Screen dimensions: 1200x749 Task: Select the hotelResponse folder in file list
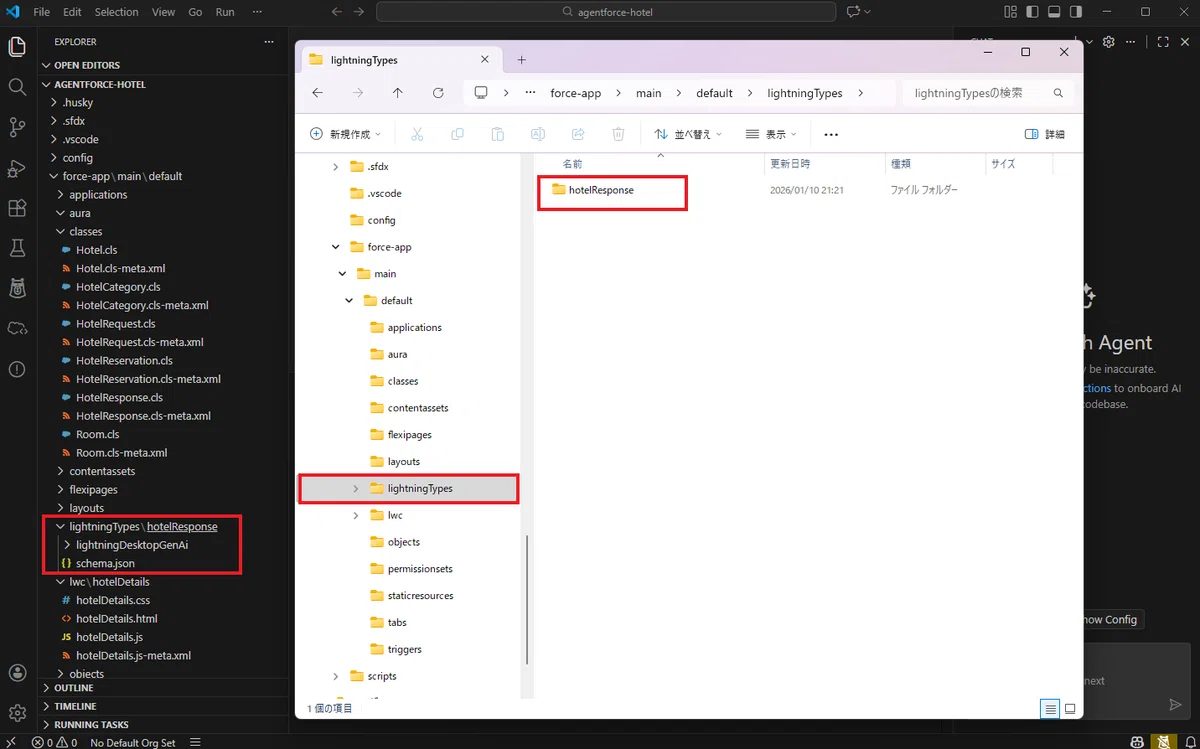coord(601,190)
